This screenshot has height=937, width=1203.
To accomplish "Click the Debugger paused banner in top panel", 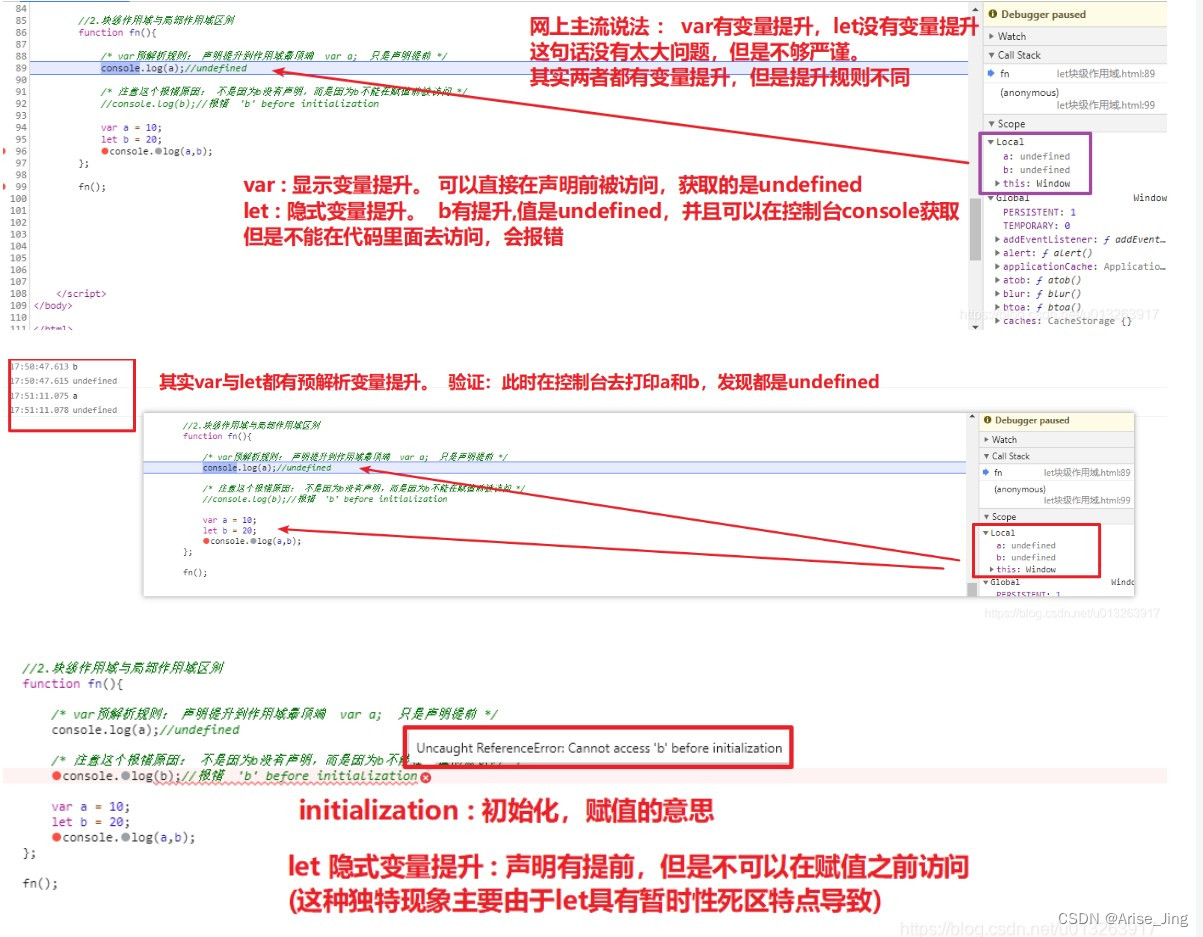I will point(1074,14).
